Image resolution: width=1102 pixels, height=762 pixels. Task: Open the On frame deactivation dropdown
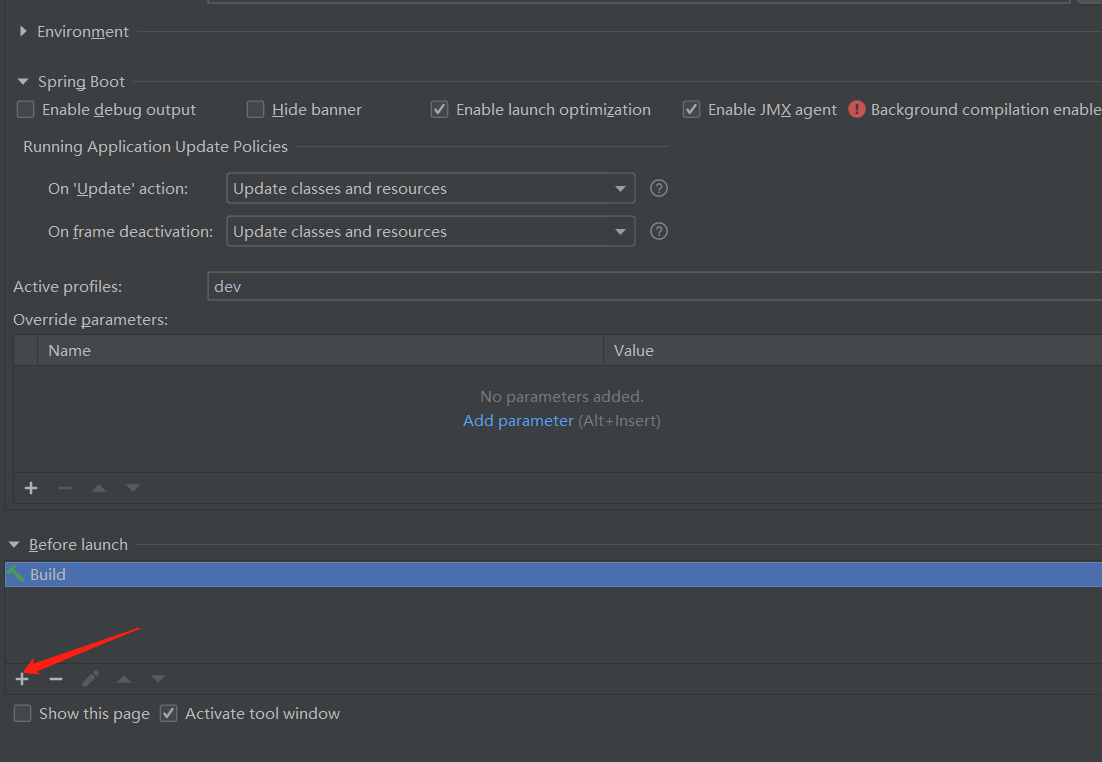tap(431, 231)
